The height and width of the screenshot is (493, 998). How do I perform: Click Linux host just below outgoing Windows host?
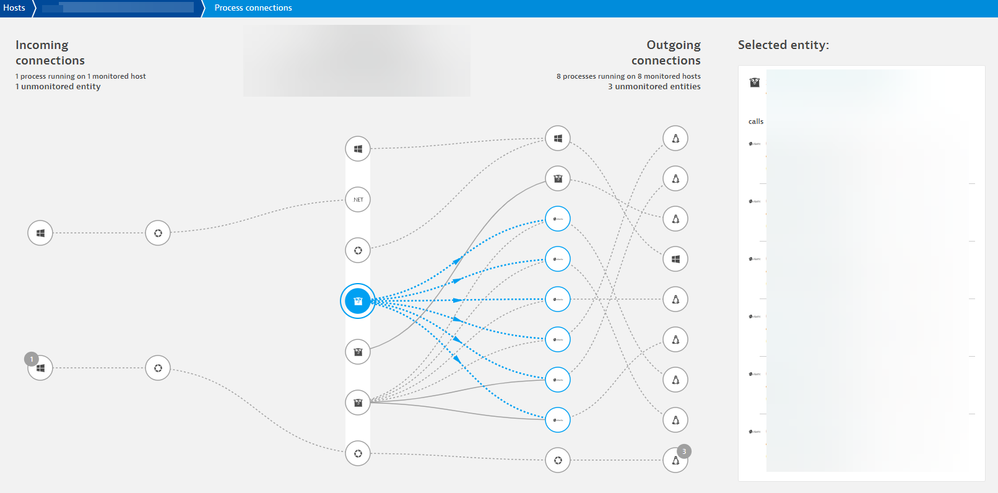tap(675, 299)
